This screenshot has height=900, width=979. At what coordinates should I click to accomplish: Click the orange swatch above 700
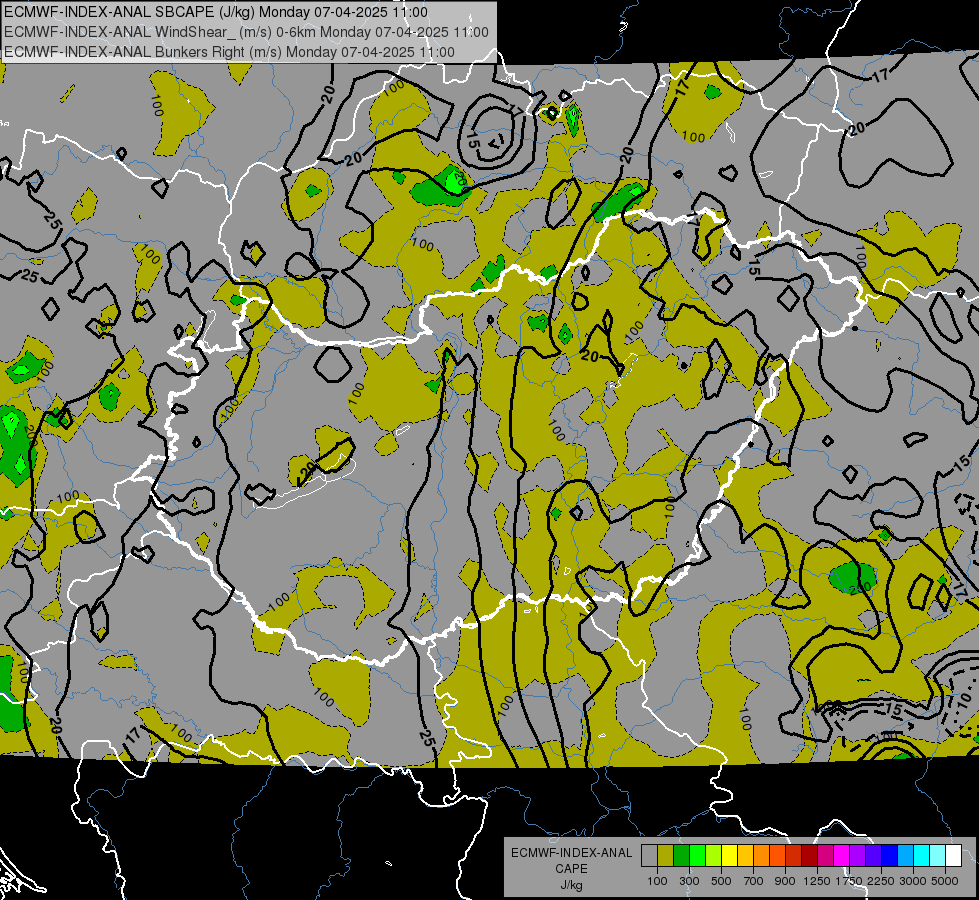click(x=762, y=855)
